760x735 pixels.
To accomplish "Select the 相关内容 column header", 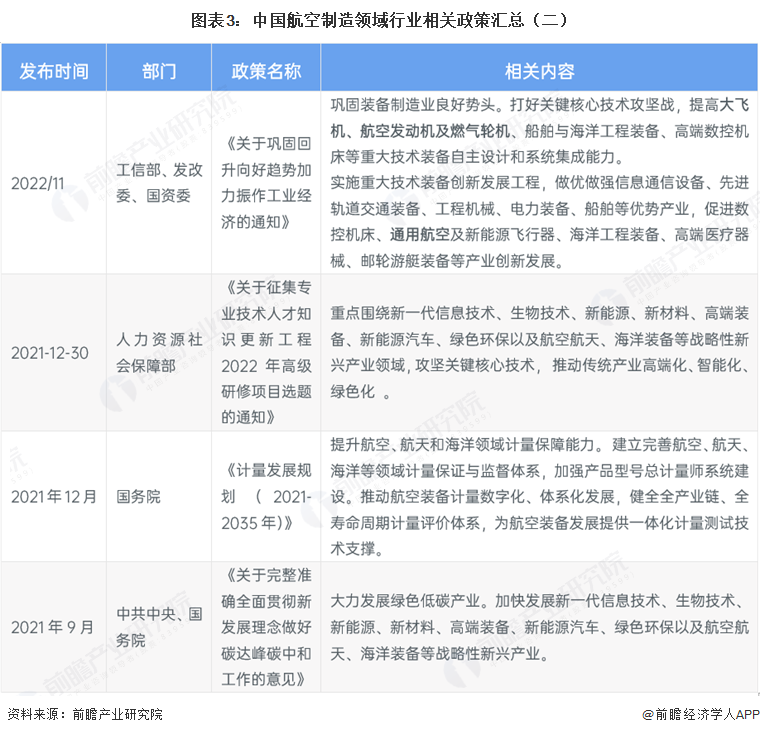I will tap(539, 71).
